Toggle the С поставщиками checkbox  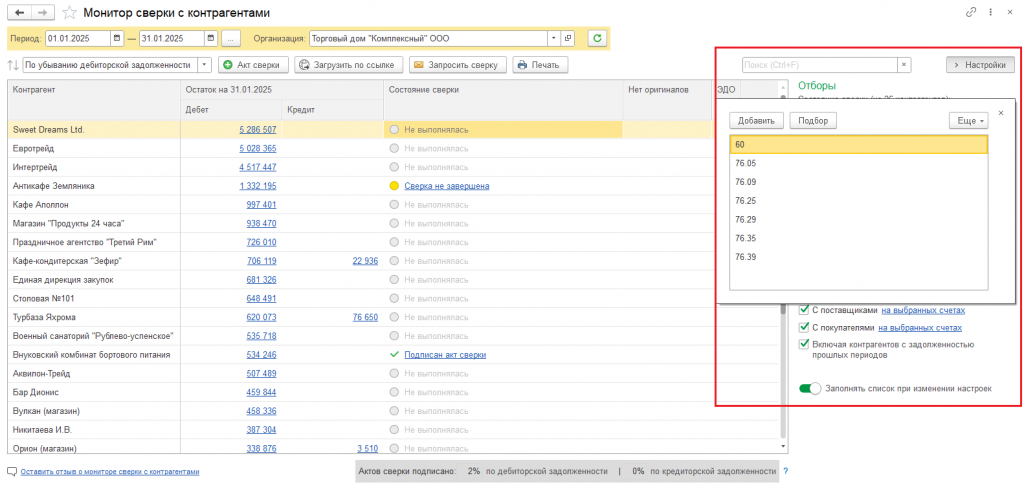pyautogui.click(x=804, y=311)
